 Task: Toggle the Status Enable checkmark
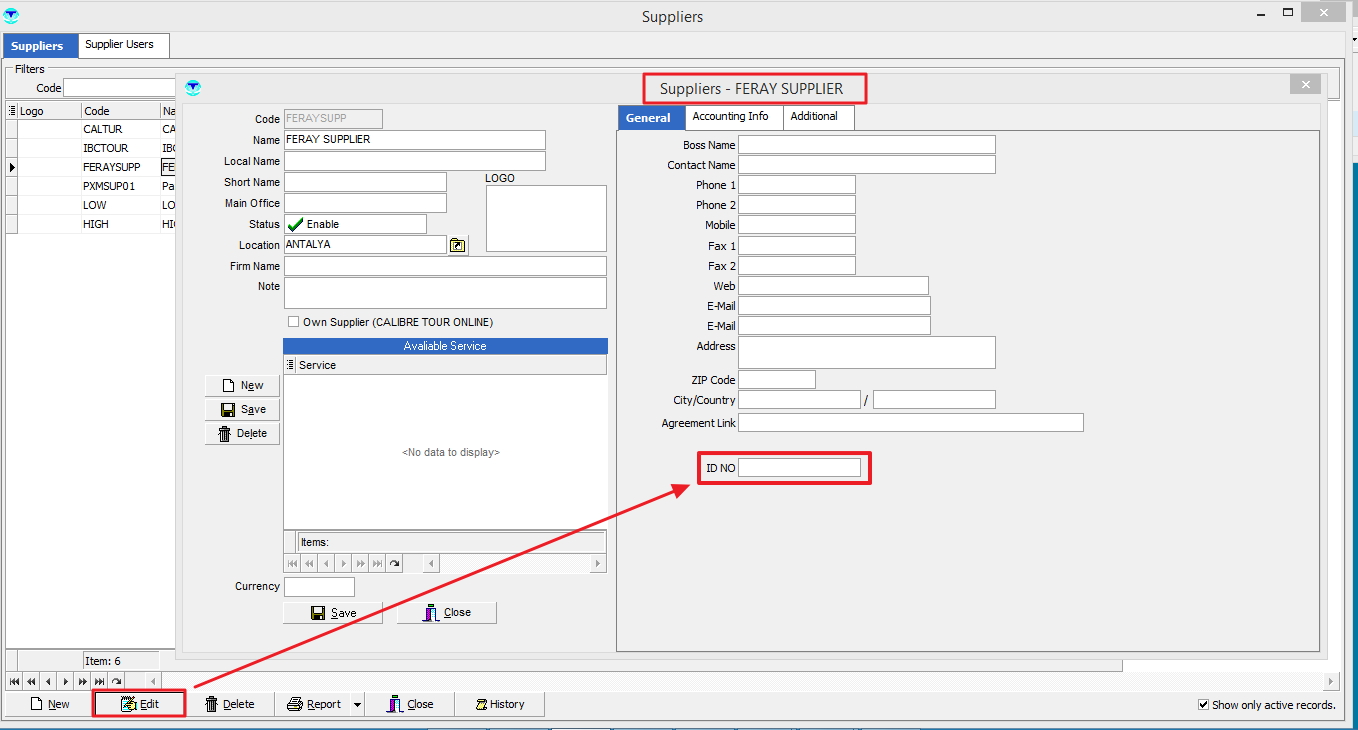(296, 225)
